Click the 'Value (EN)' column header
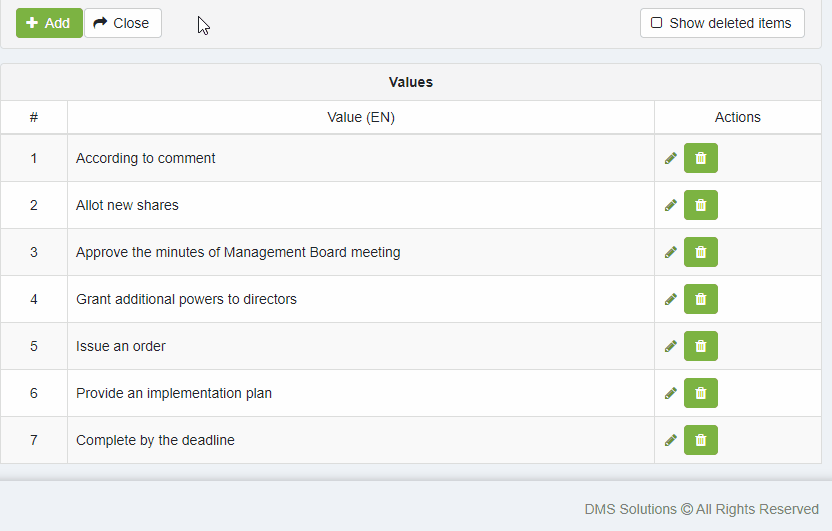 (x=360, y=117)
